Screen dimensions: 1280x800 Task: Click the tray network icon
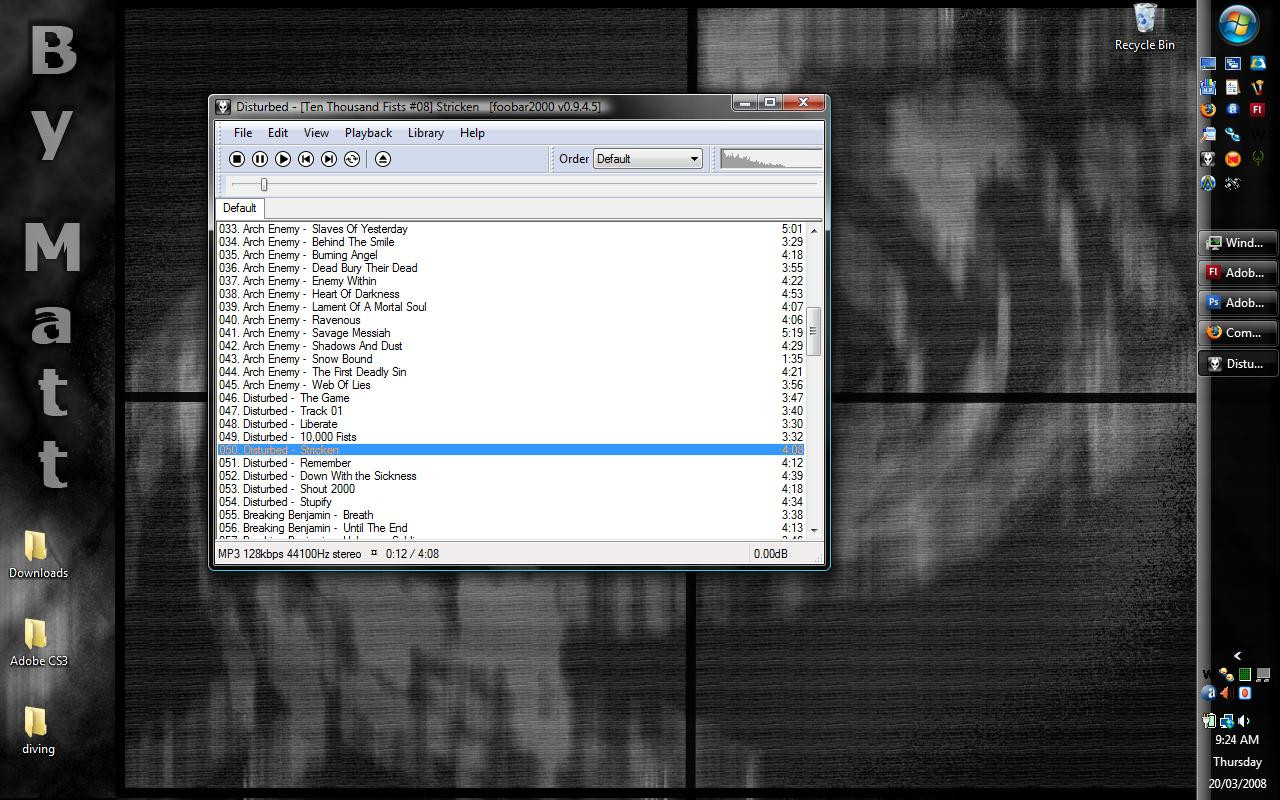click(1226, 720)
